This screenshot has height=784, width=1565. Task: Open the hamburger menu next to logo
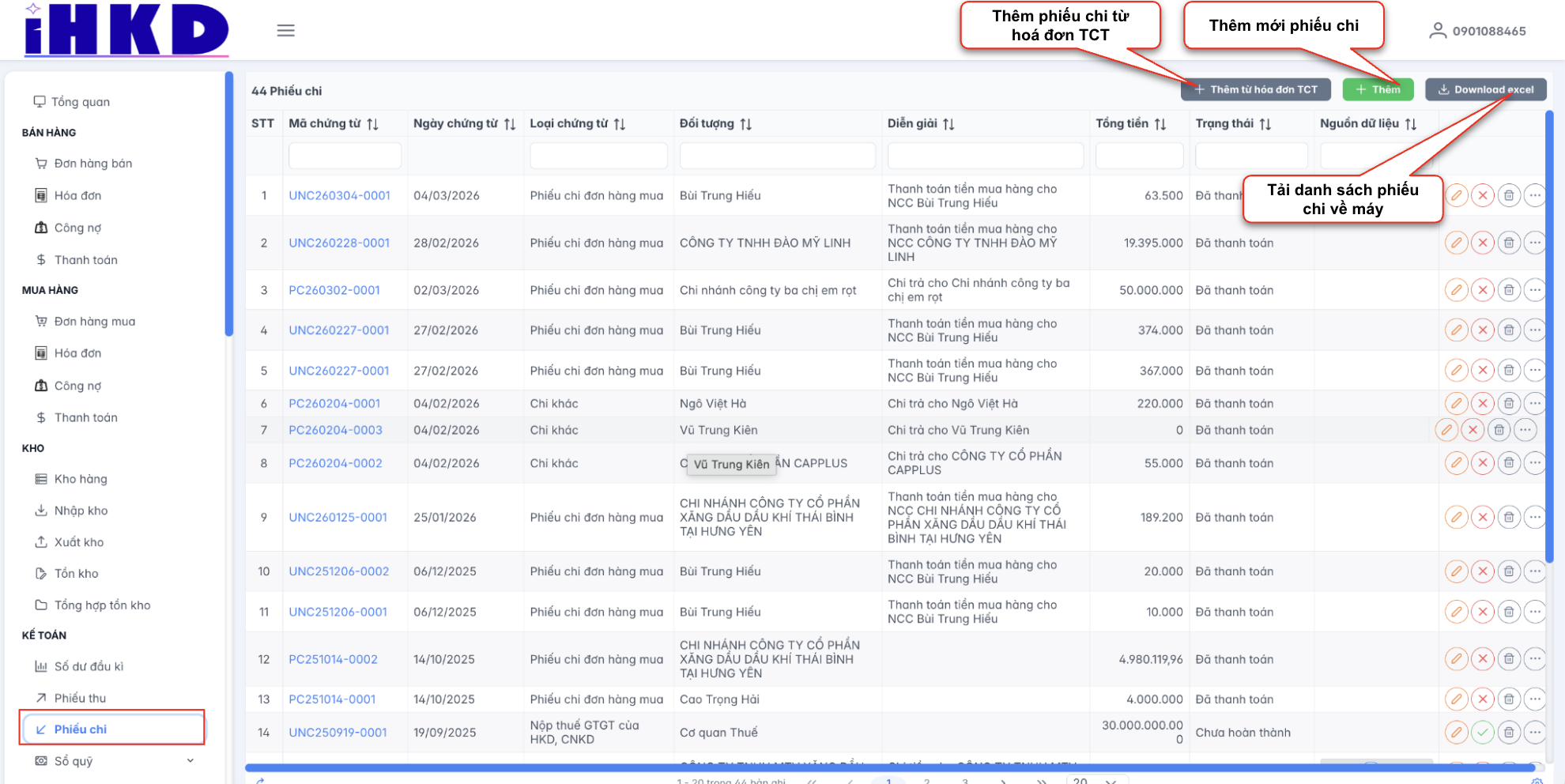pyautogui.click(x=285, y=30)
